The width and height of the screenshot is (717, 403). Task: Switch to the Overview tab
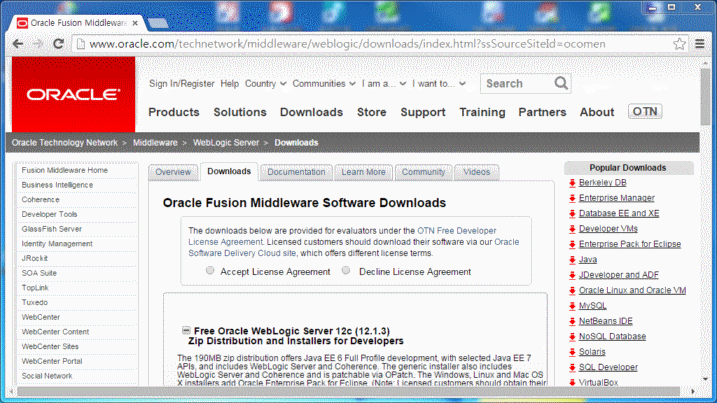click(x=173, y=172)
